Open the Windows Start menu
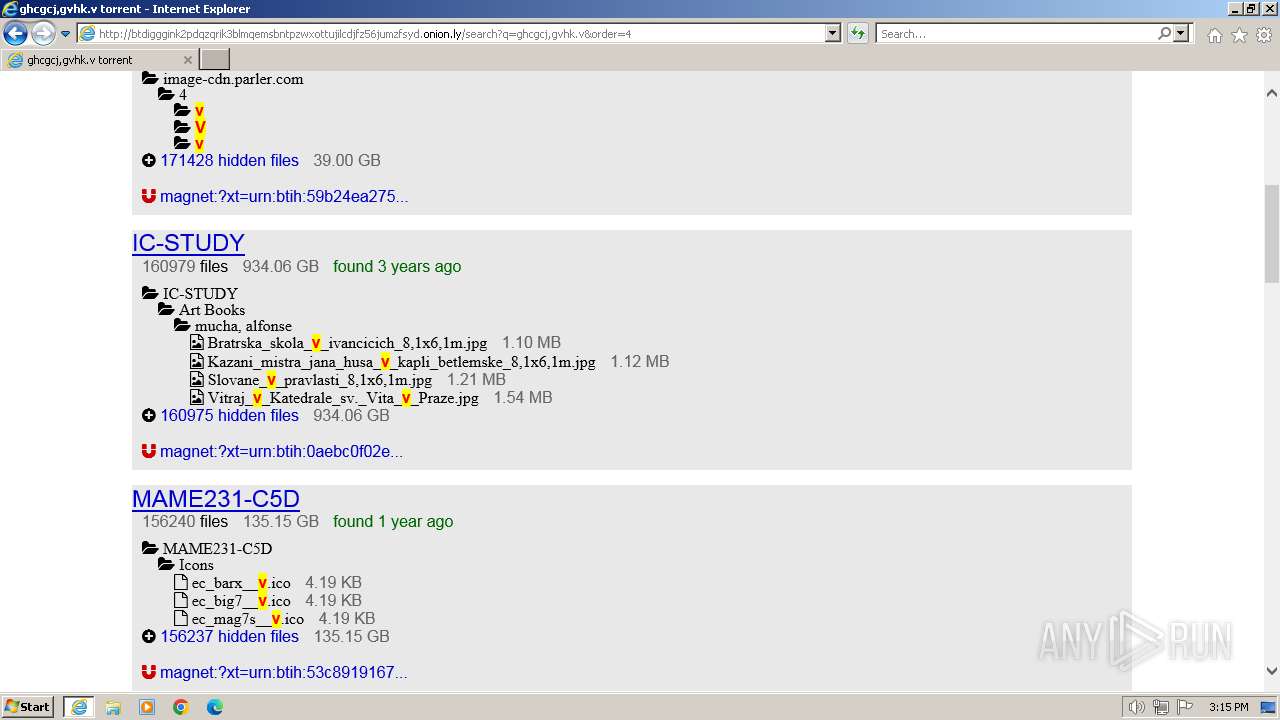 click(x=28, y=706)
